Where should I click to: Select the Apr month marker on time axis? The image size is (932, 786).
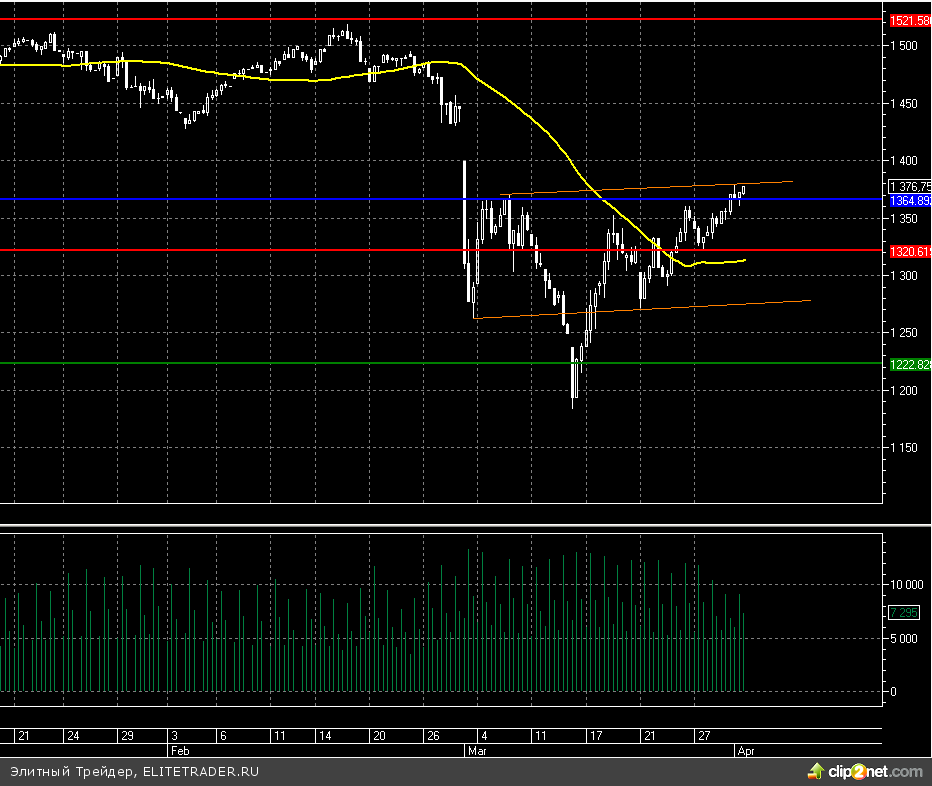[744, 749]
